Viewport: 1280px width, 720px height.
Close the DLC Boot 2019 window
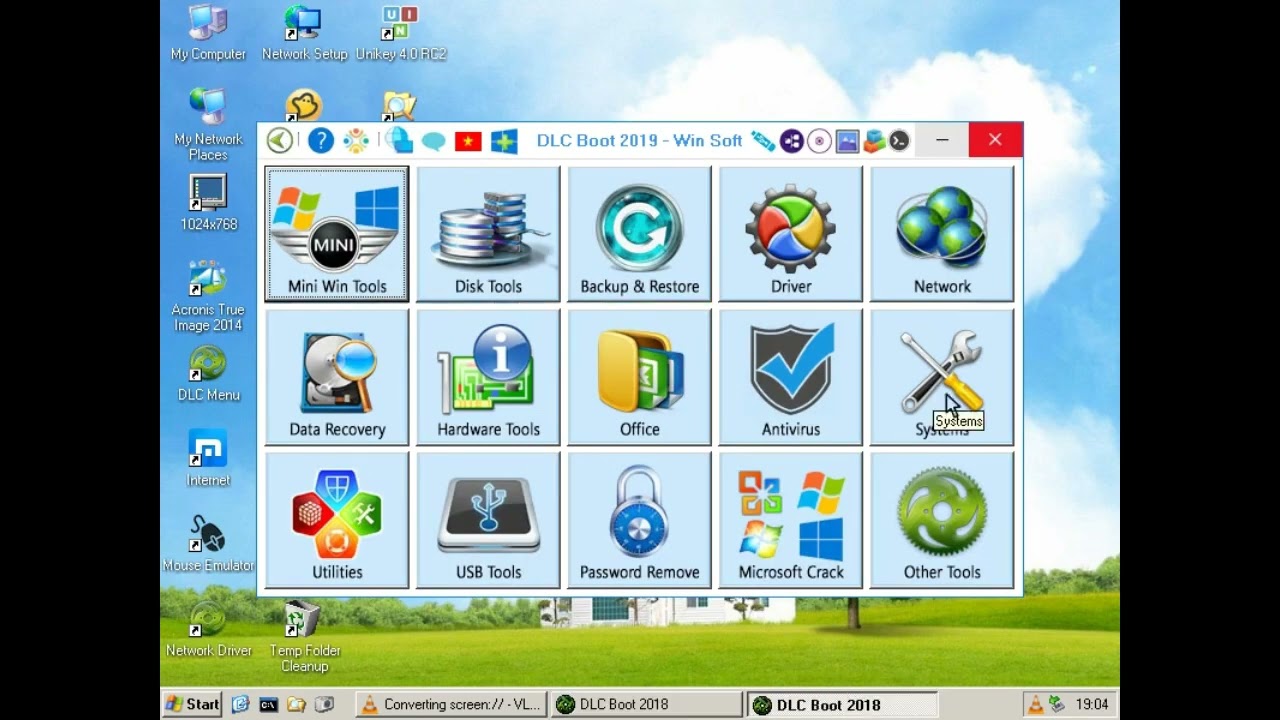point(995,140)
